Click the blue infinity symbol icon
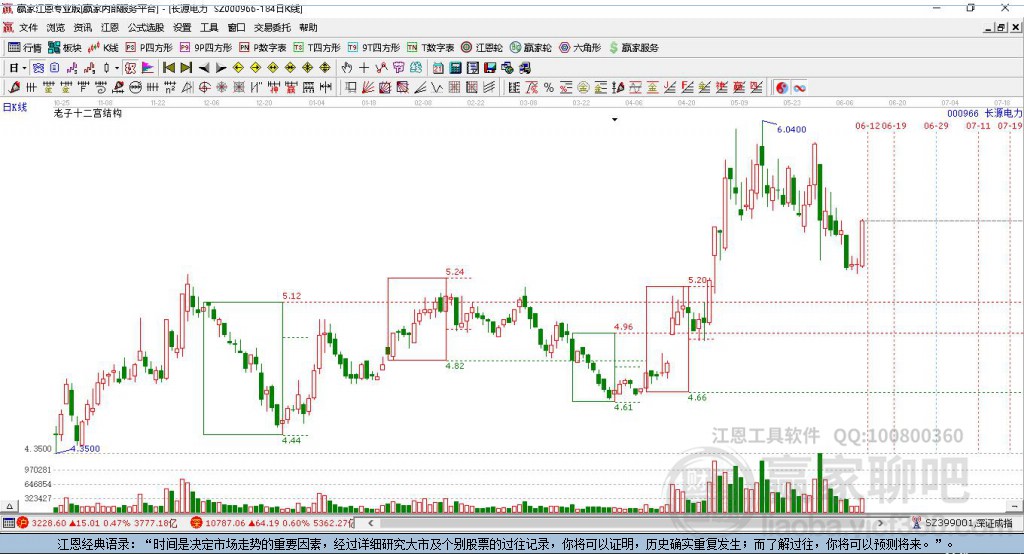The image size is (1024, 554). click(799, 88)
